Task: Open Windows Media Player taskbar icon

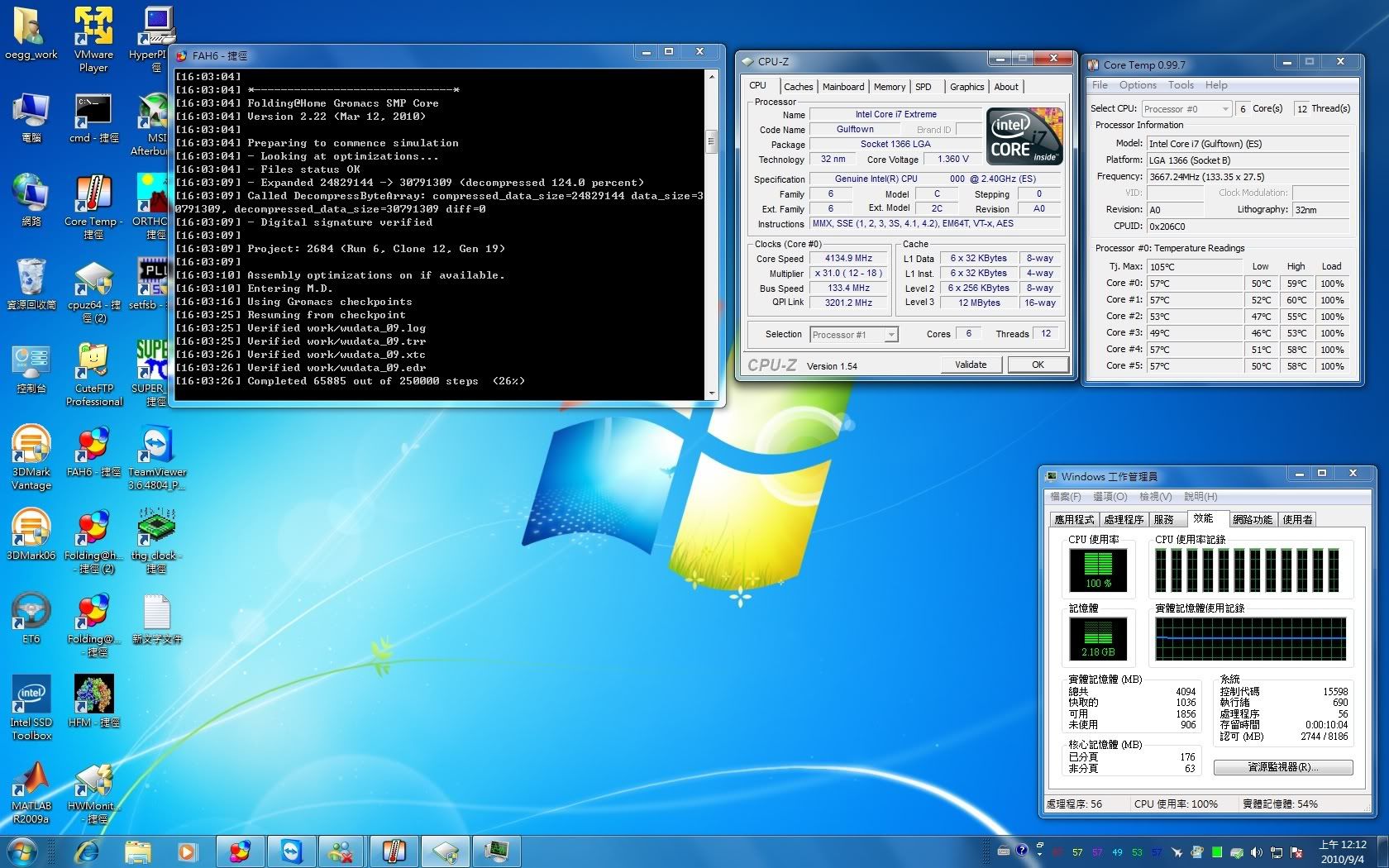Action: click(x=188, y=851)
